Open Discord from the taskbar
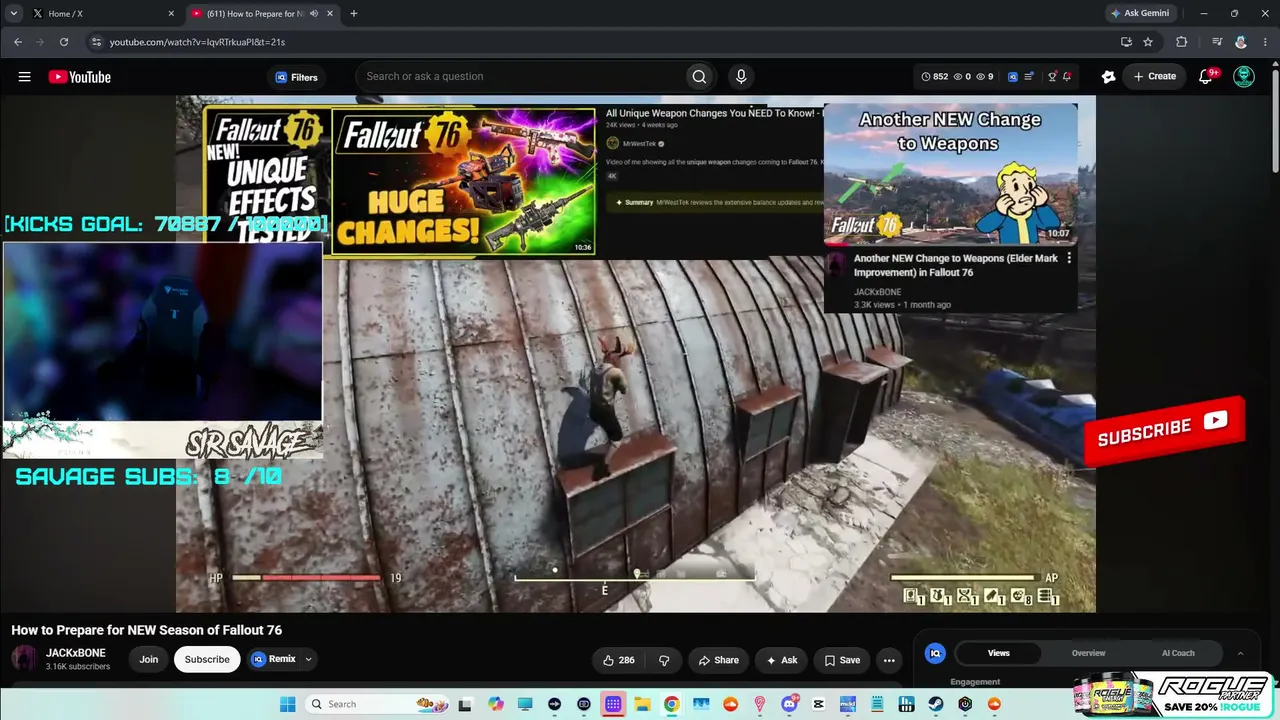Viewport: 1280px width, 720px height. click(x=789, y=704)
